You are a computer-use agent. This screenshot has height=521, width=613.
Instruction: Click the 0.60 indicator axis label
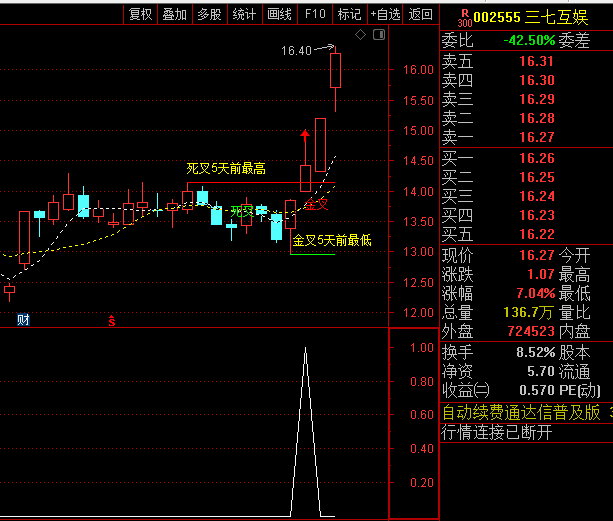pos(422,415)
